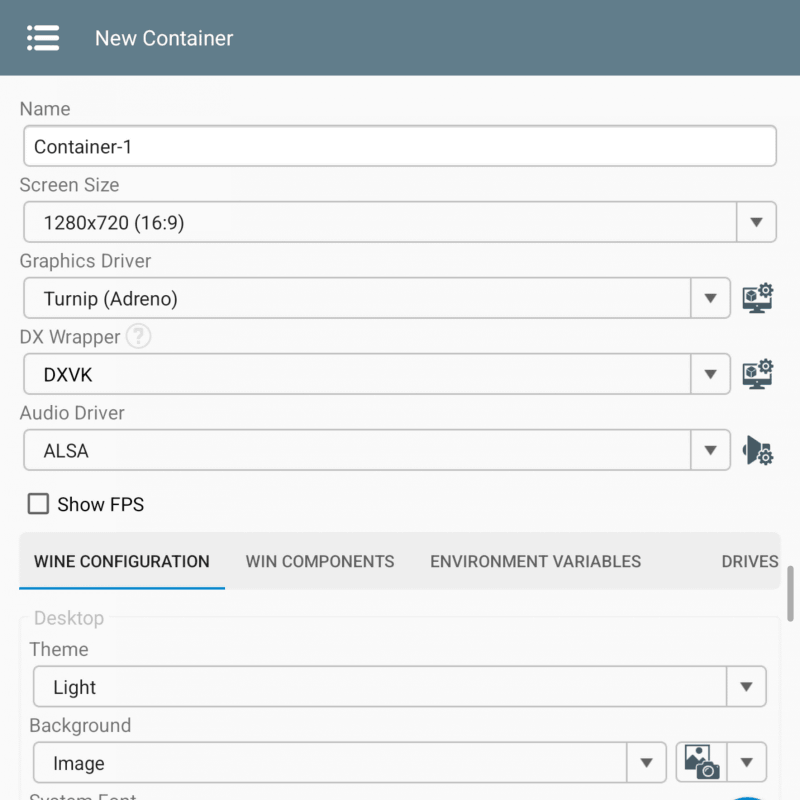Open the ALSA audio driver dropdown
Viewport: 800px width, 800px height.
(x=710, y=450)
